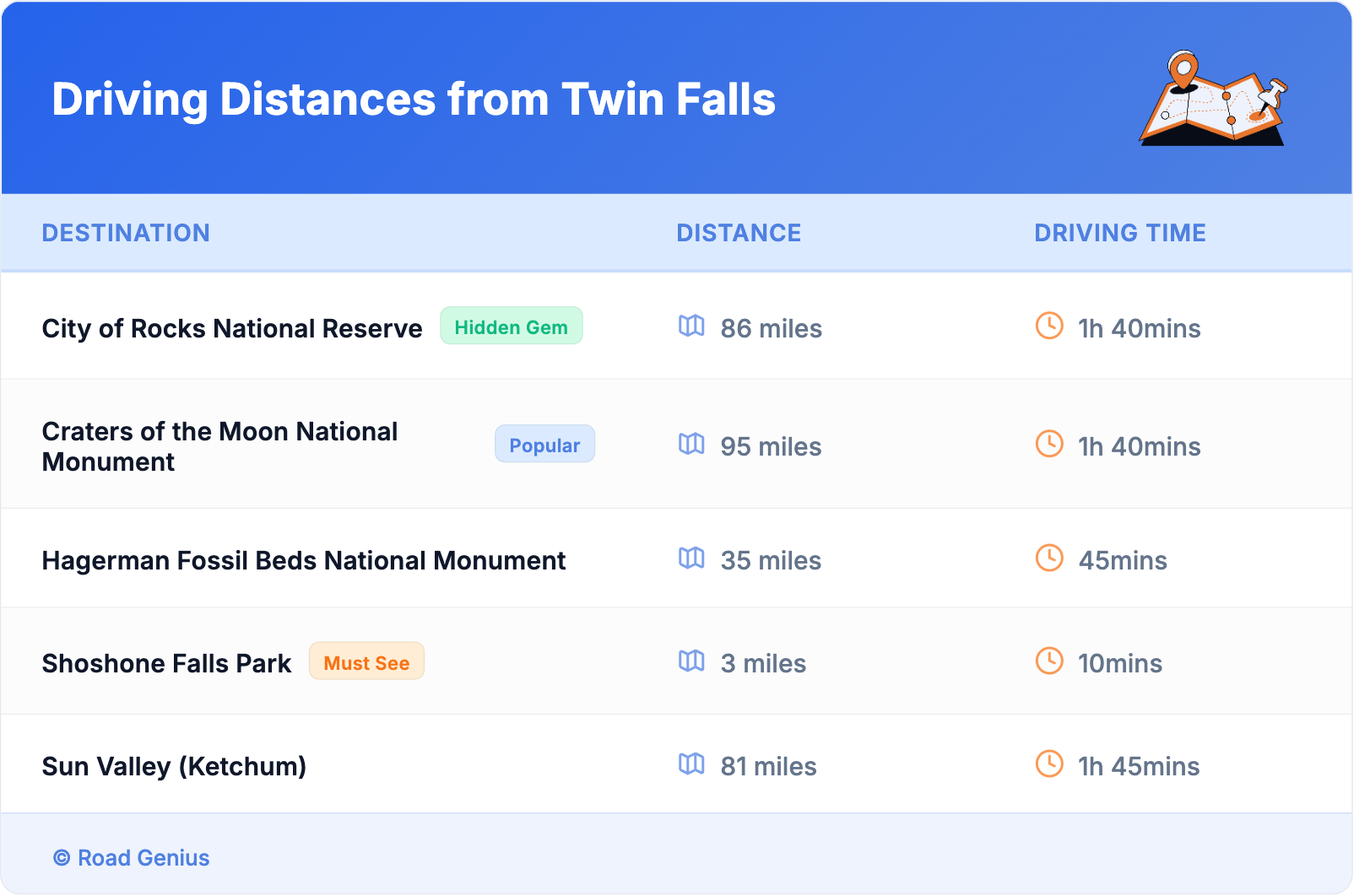
Task: Click the map icon beside 35 miles
Action: 691,558
